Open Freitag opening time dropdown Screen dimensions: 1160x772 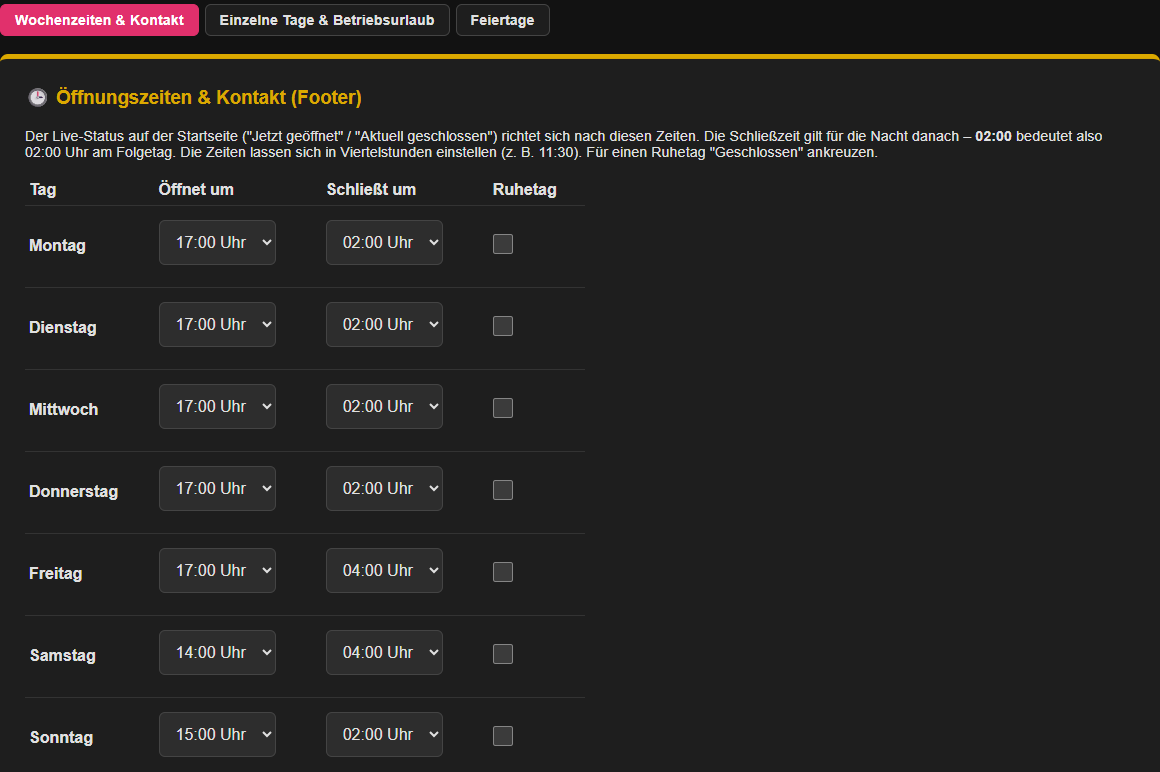click(x=218, y=571)
